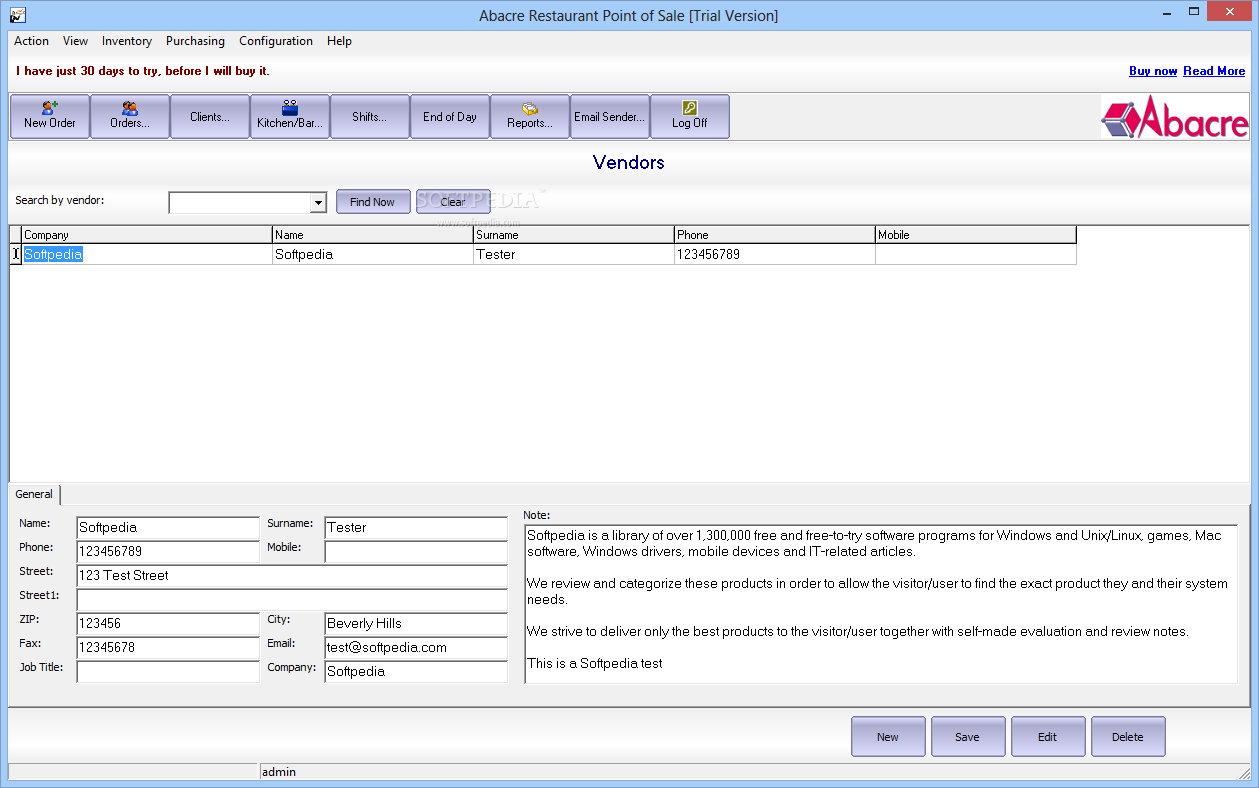This screenshot has height=788, width=1259.
Task: Click the trial days remaining message
Action: (143, 71)
